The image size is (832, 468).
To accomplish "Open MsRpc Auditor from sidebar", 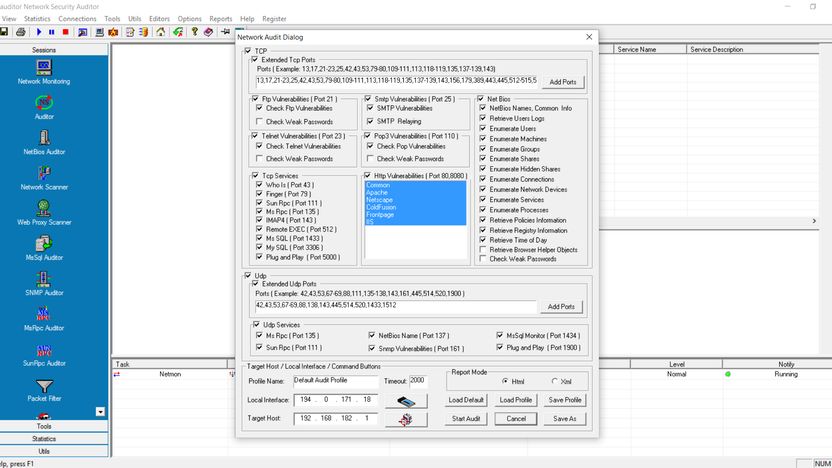I will pyautogui.click(x=44, y=319).
